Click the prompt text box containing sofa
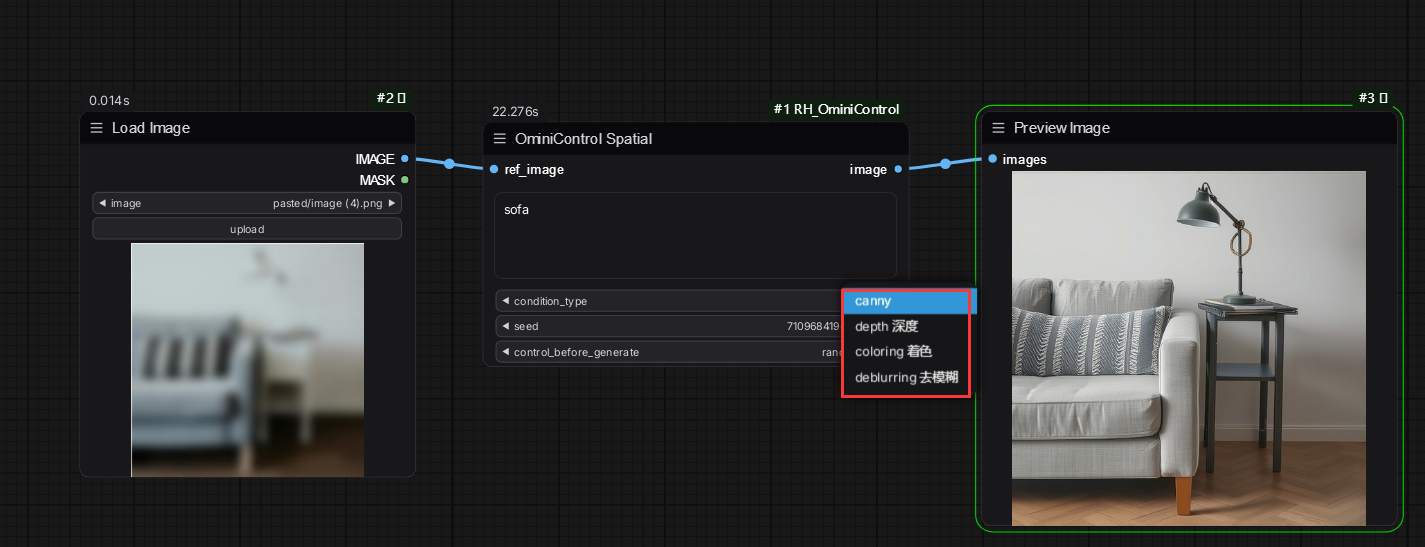The image size is (1425, 547). click(x=695, y=235)
